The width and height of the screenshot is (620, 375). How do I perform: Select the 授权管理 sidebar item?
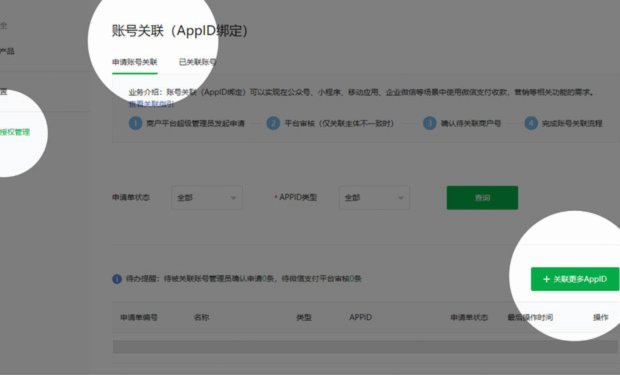coord(14,132)
